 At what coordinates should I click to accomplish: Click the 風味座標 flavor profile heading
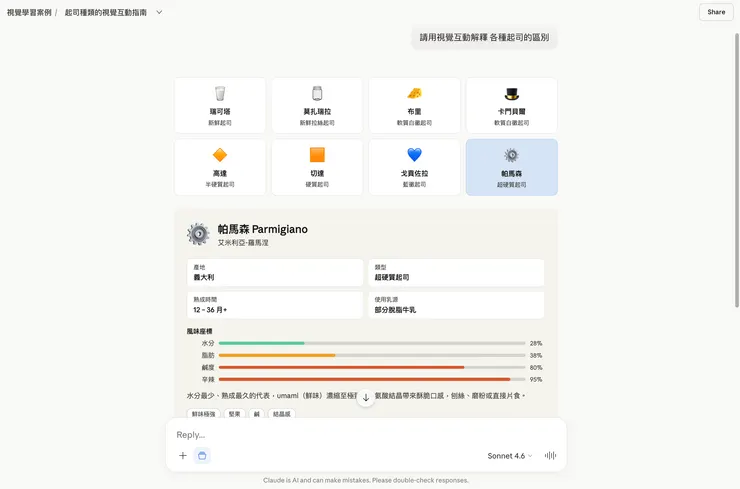click(200, 331)
